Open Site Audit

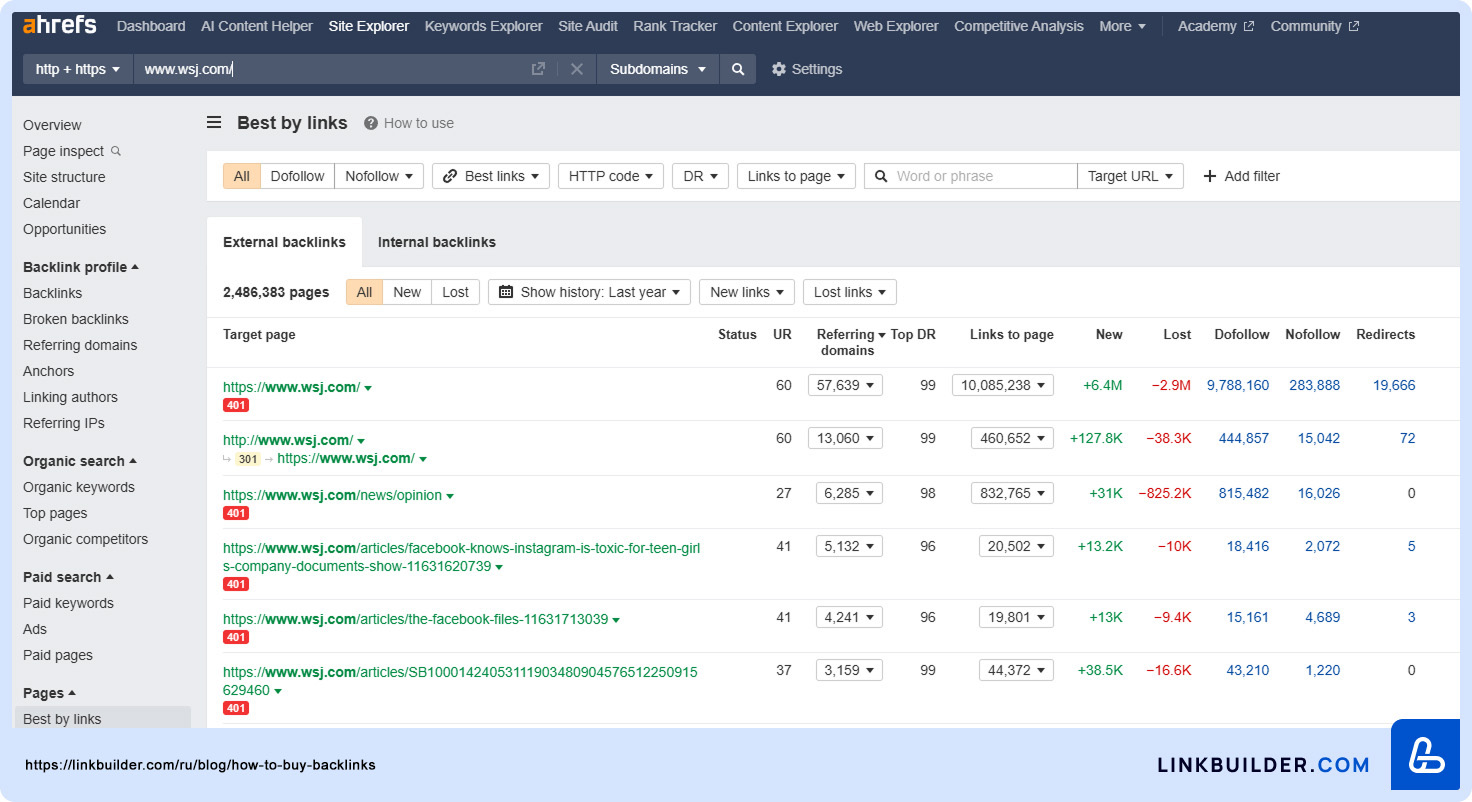click(x=588, y=26)
